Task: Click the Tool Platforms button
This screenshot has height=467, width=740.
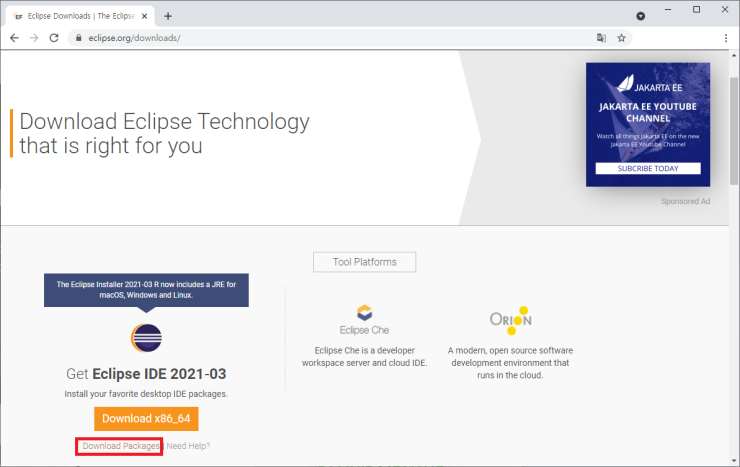Action: 364,262
